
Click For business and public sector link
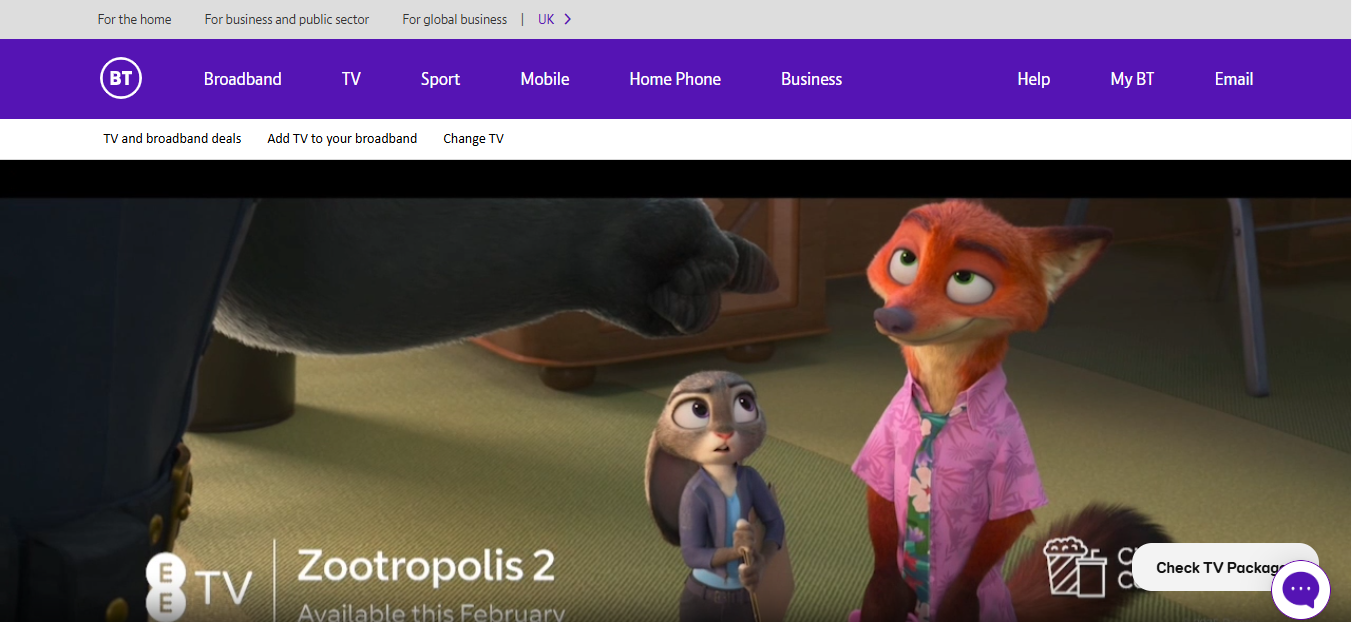(286, 18)
